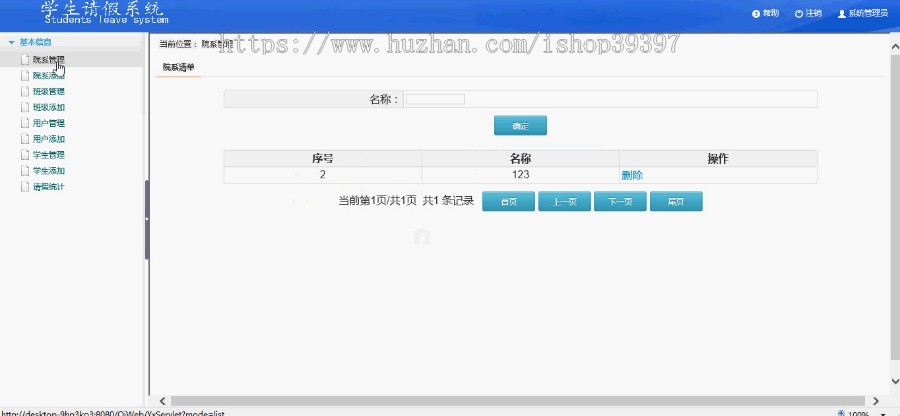Viewport: 900px width, 416px height.
Task: Click the 确定 button
Action: click(x=520, y=126)
